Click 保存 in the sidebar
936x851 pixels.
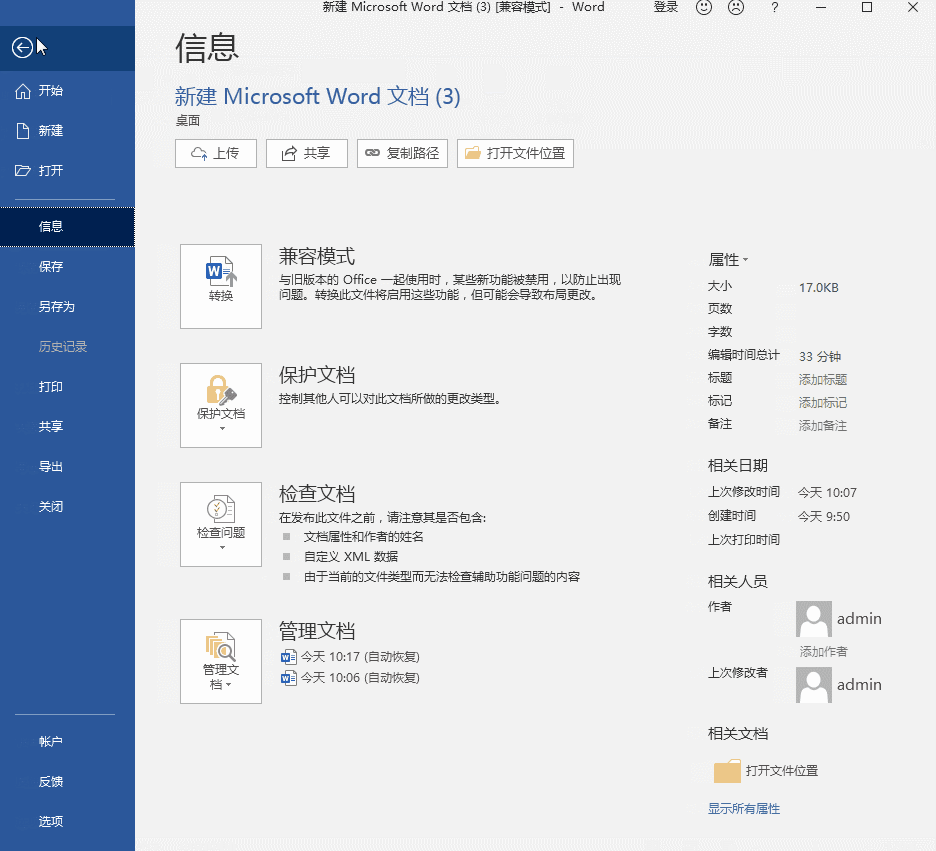point(67,267)
